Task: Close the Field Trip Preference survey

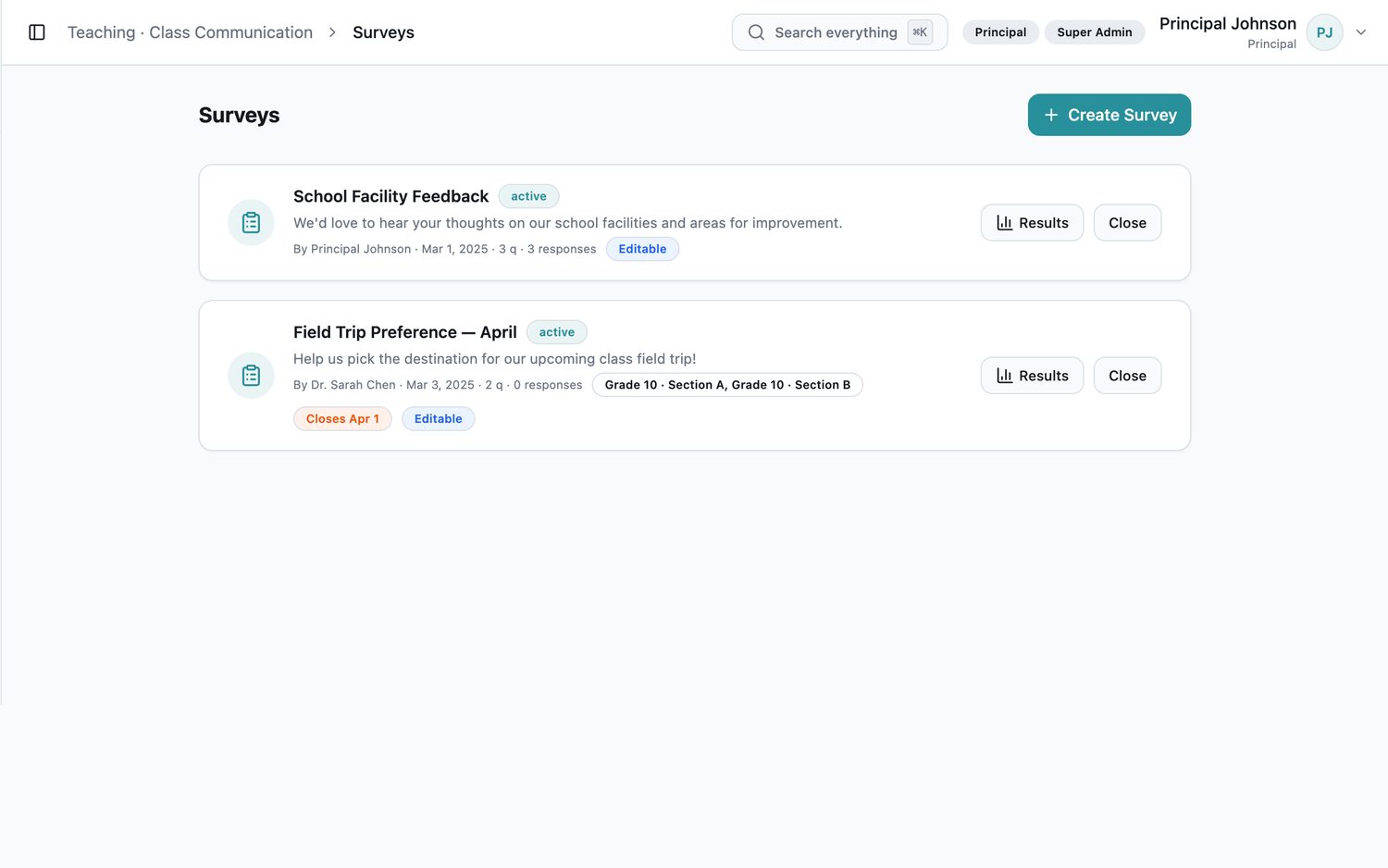Action: pos(1127,376)
